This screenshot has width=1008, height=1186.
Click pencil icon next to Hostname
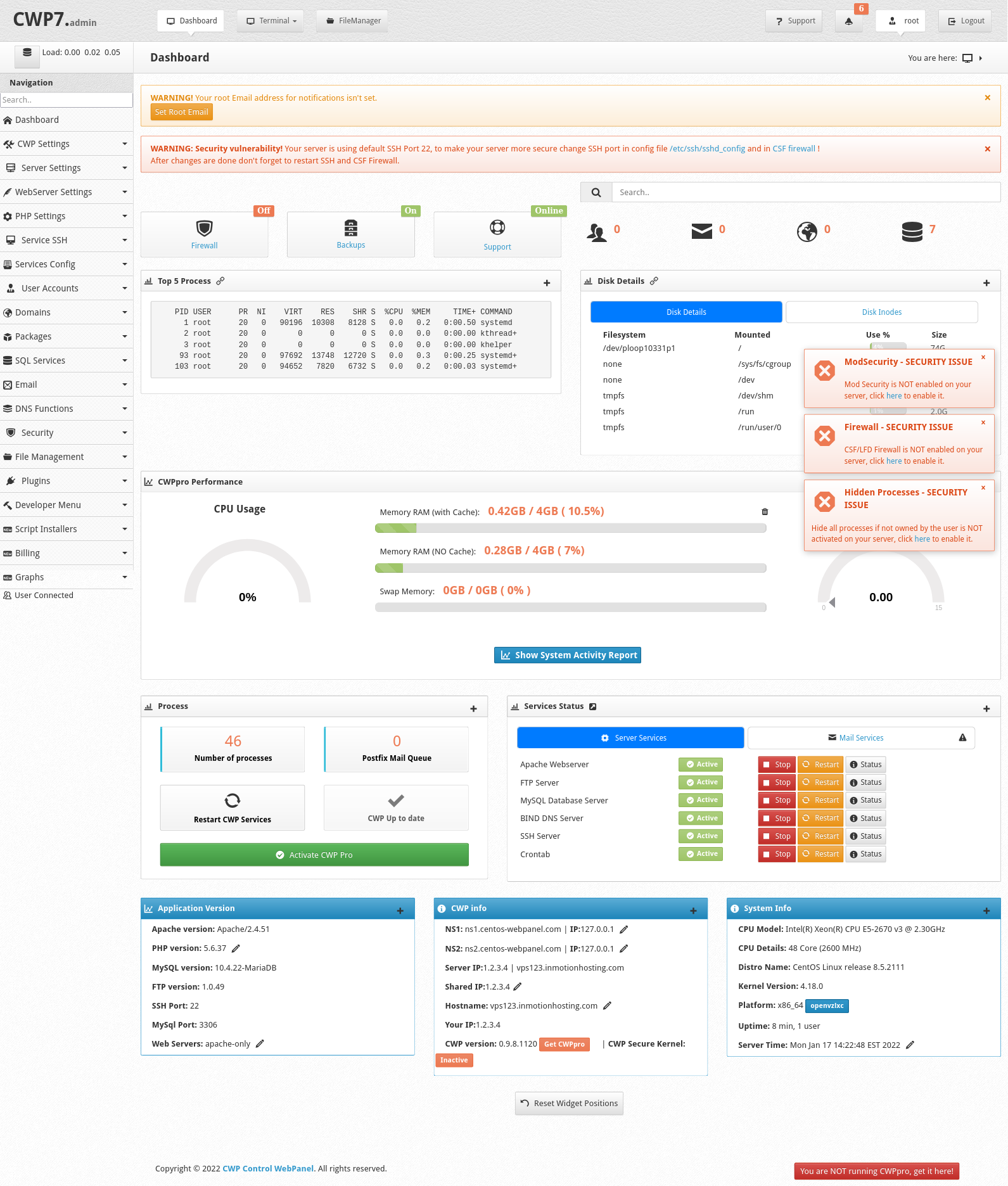pyautogui.click(x=607, y=1005)
